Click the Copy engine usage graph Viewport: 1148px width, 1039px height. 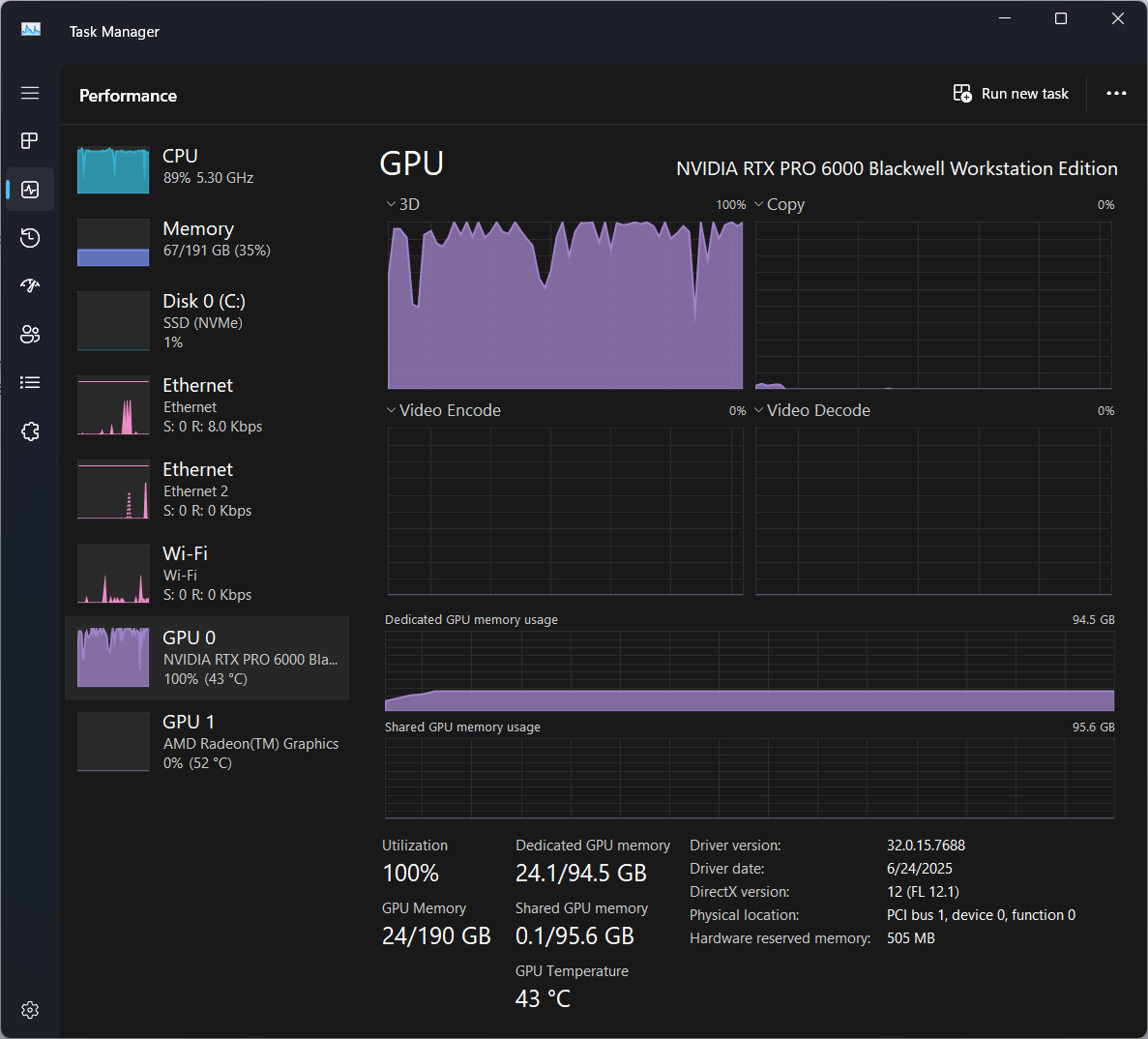click(x=933, y=305)
